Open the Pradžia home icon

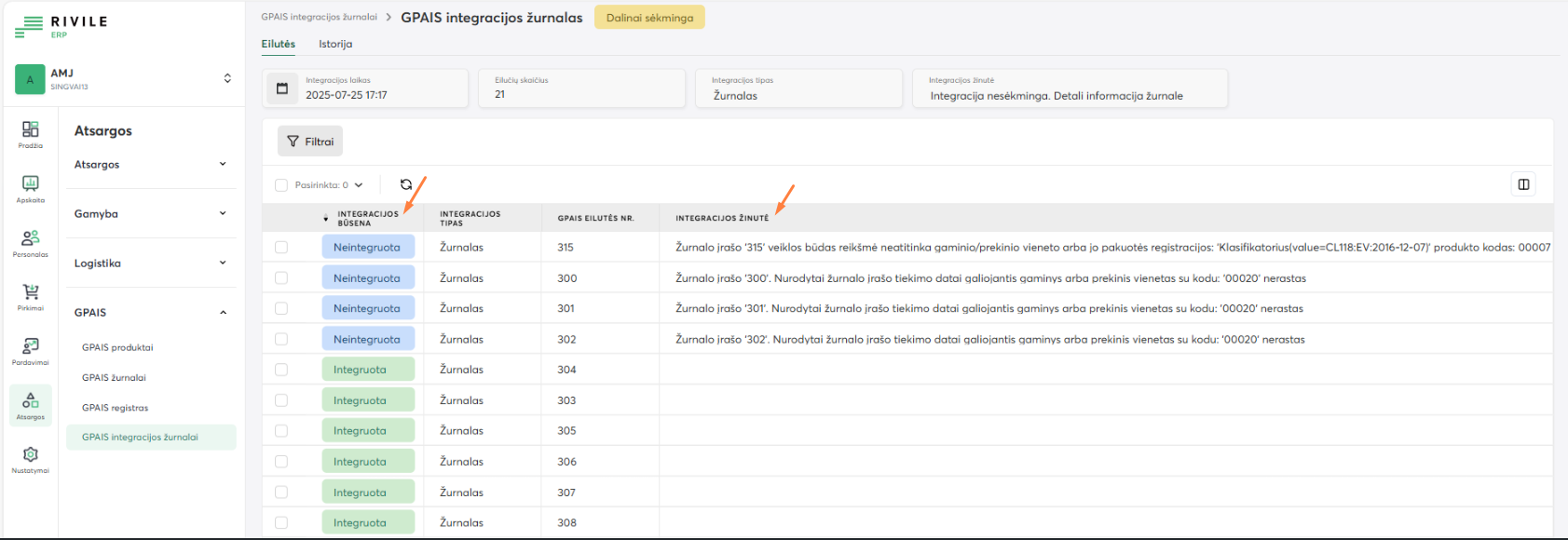pos(30,130)
